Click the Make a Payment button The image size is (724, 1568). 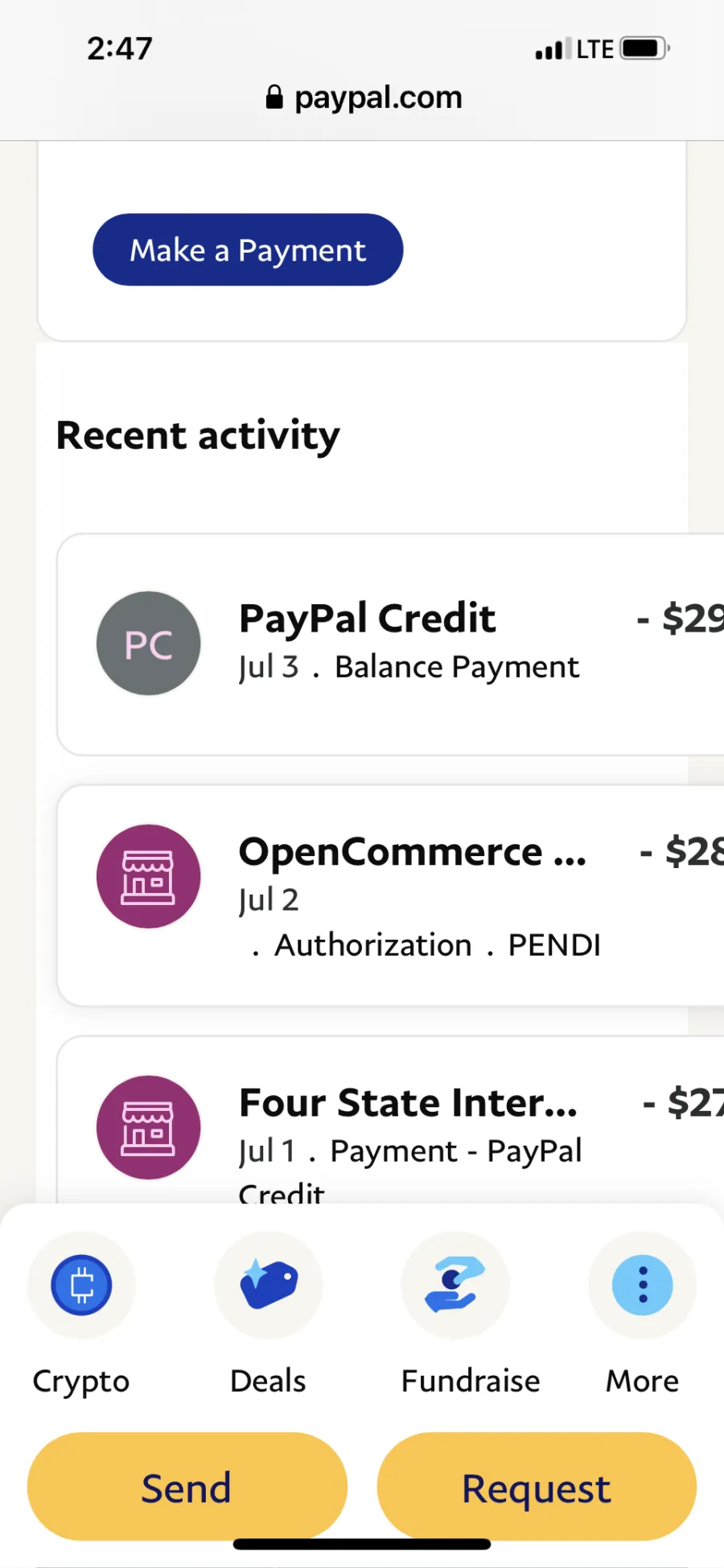coord(248,249)
